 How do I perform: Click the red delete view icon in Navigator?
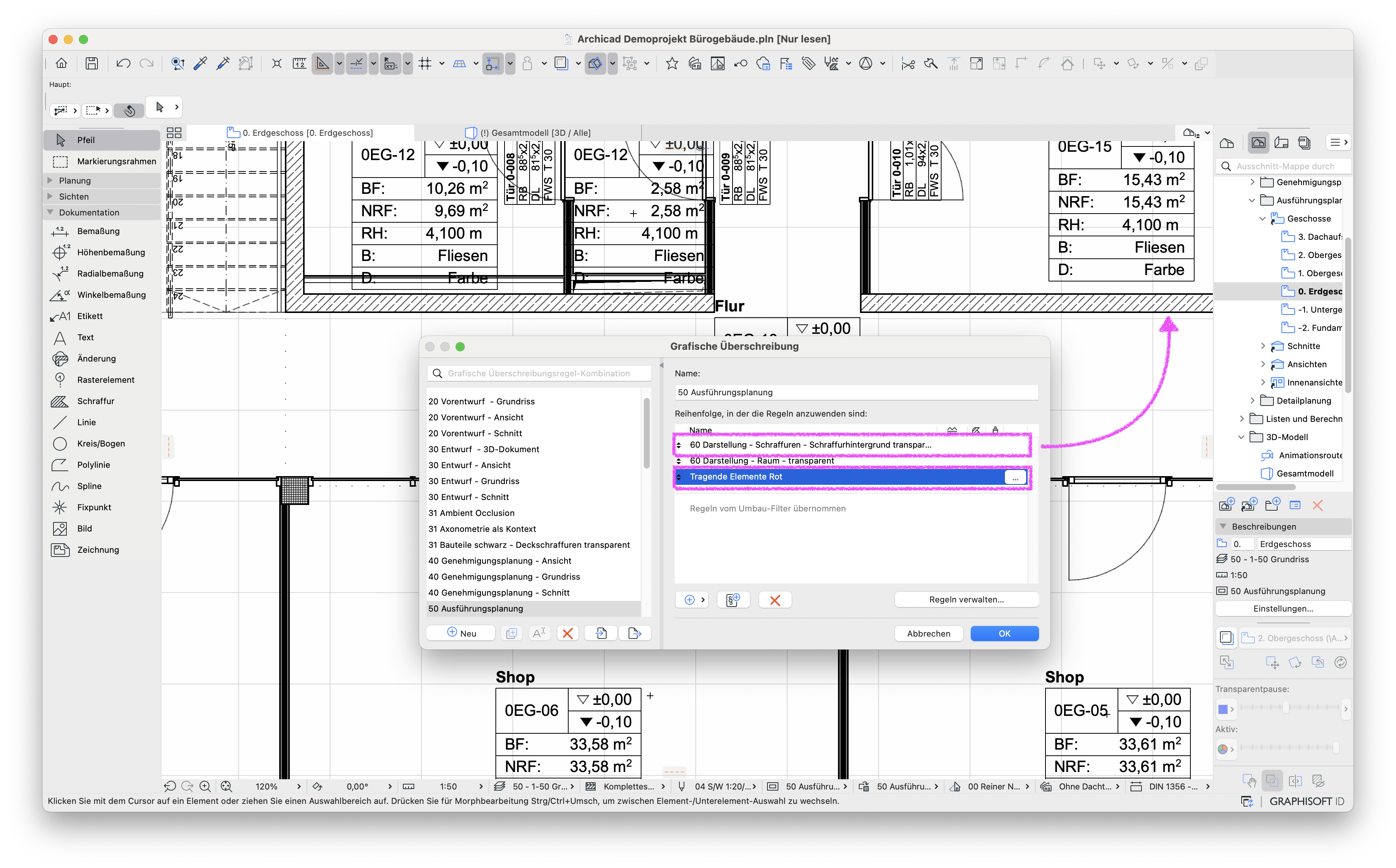[x=1317, y=505]
